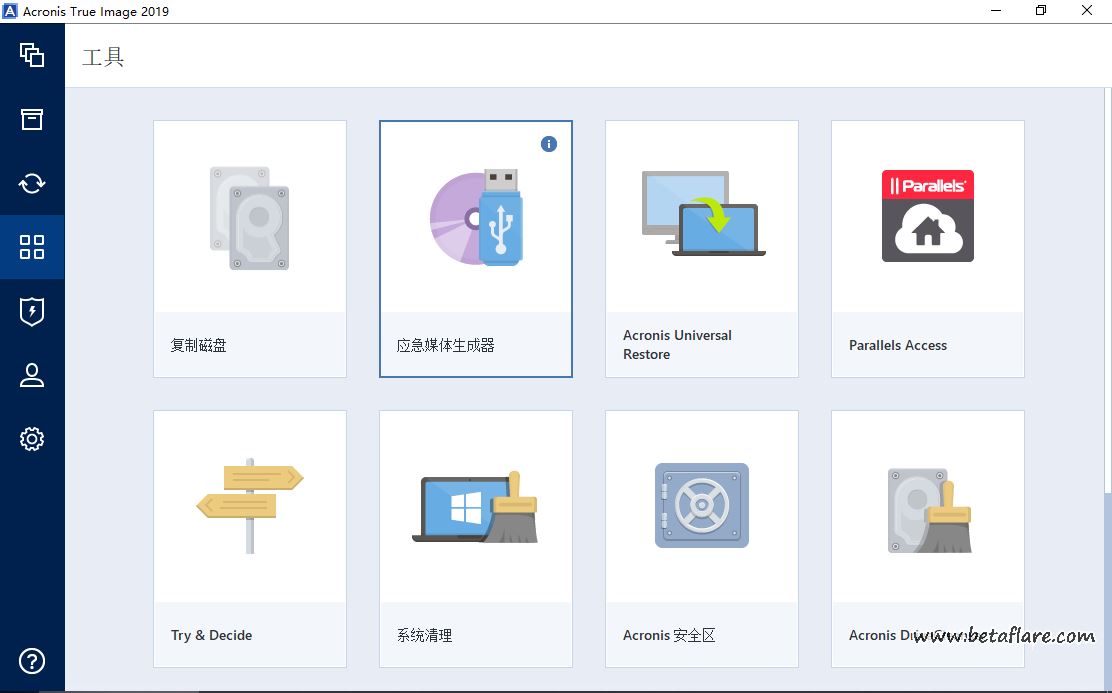Open the Archive section in sidebar

pos(32,119)
